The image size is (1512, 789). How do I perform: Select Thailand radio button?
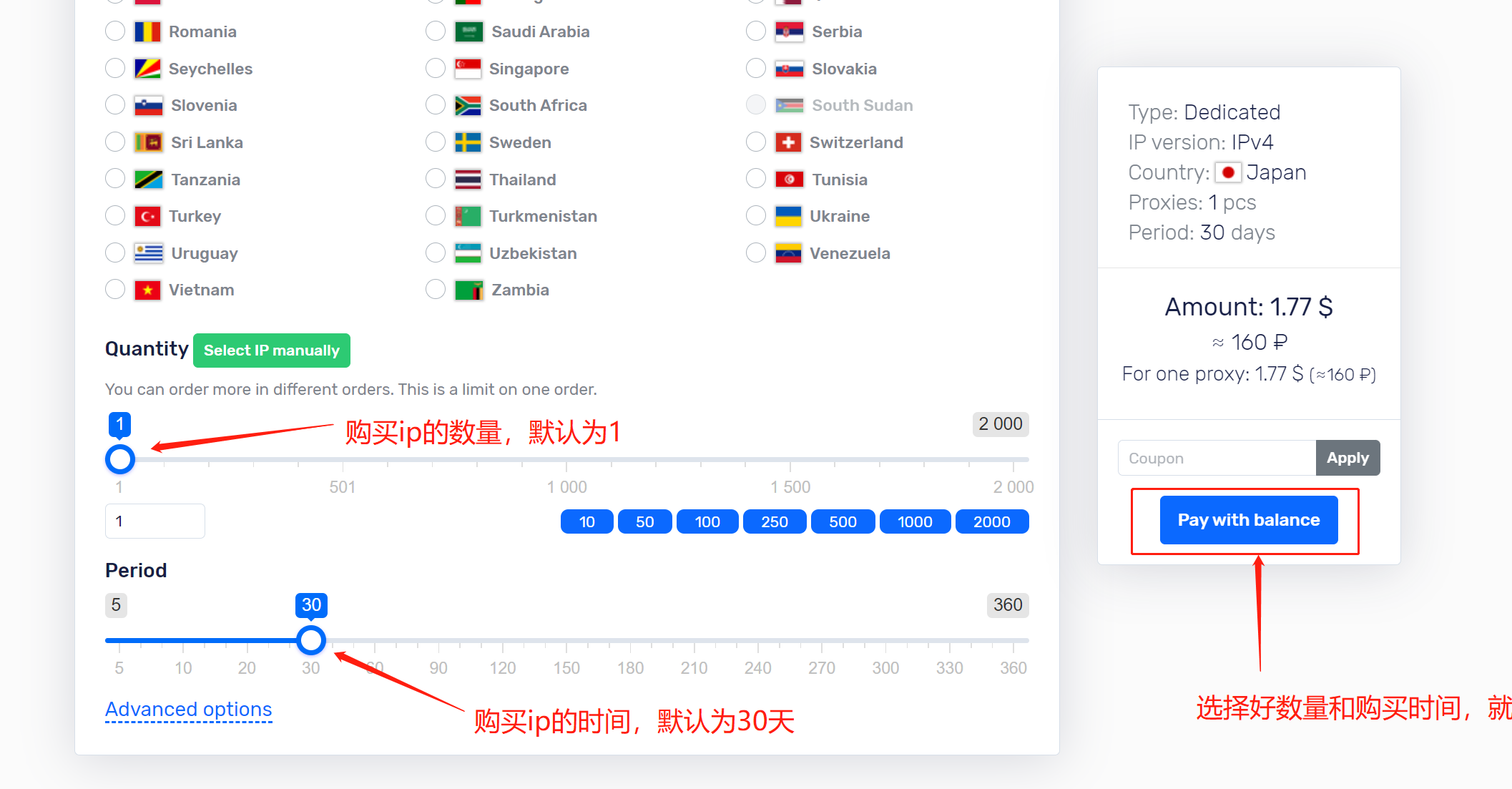point(436,179)
